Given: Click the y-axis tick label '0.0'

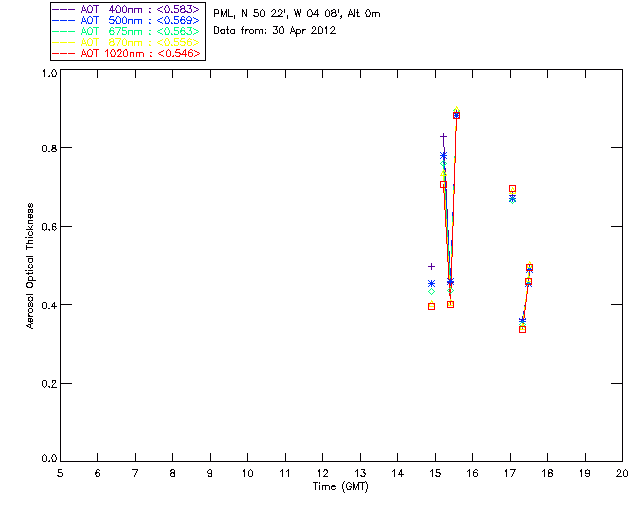Looking at the screenshot, I should coord(49,459).
